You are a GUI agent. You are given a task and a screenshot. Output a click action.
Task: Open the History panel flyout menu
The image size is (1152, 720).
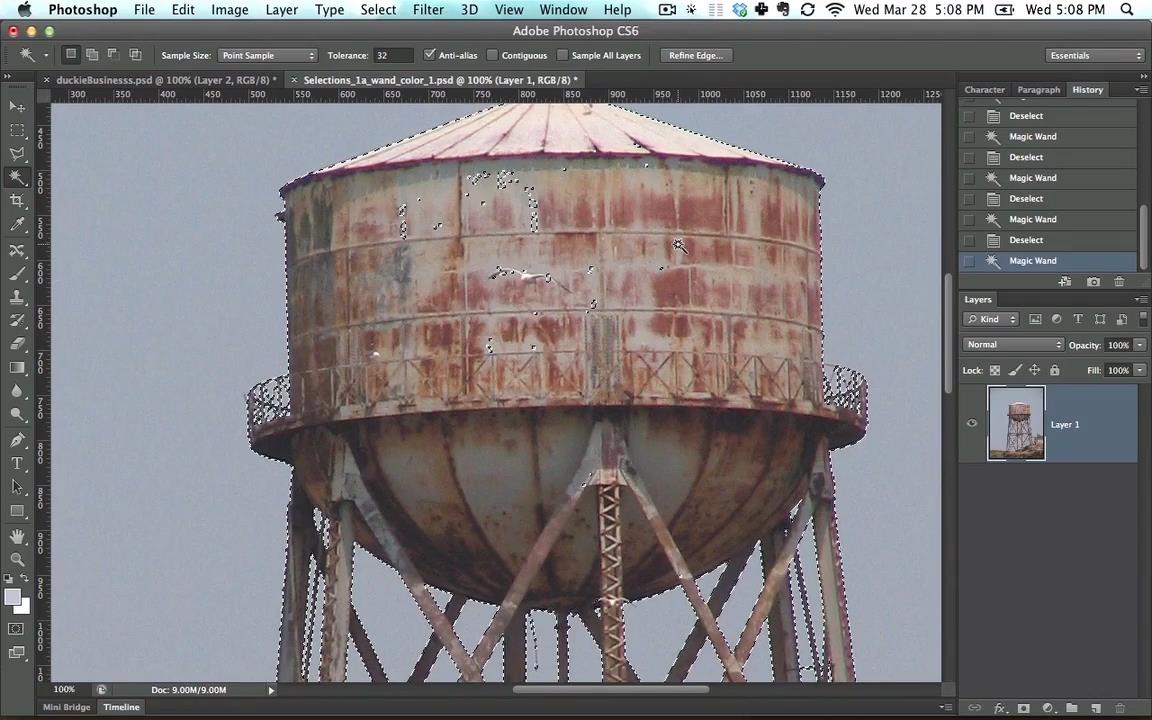pyautogui.click(x=1140, y=90)
